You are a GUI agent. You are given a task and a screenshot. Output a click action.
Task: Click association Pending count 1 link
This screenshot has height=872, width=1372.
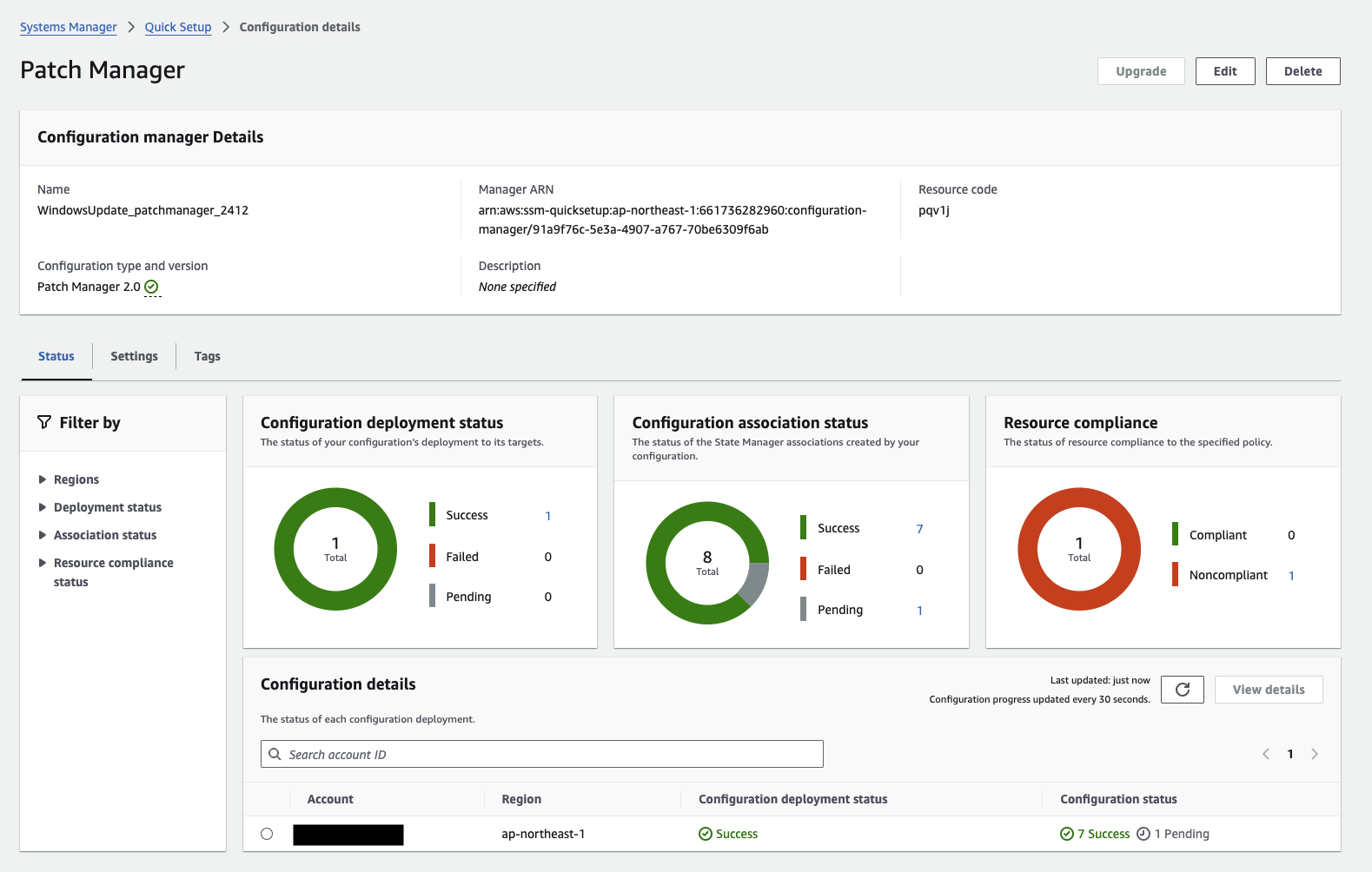(x=919, y=611)
